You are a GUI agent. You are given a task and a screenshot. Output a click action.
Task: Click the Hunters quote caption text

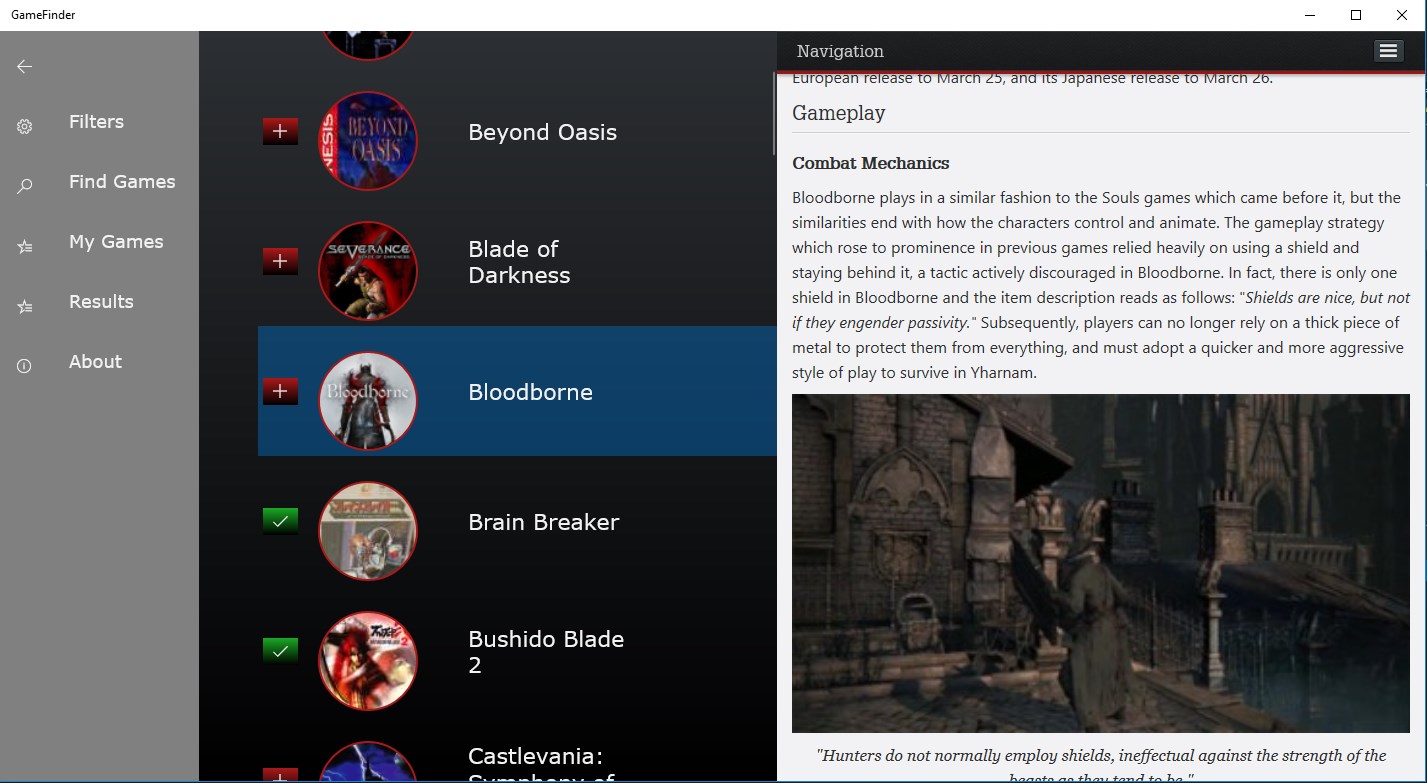(x=1101, y=764)
